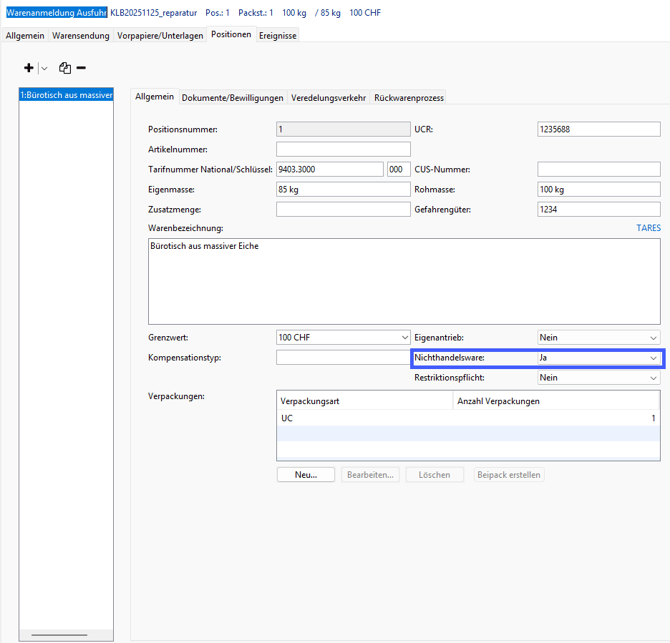Open the Eigenantrieb dropdown
Screen dimensions: 670x643
(653, 338)
